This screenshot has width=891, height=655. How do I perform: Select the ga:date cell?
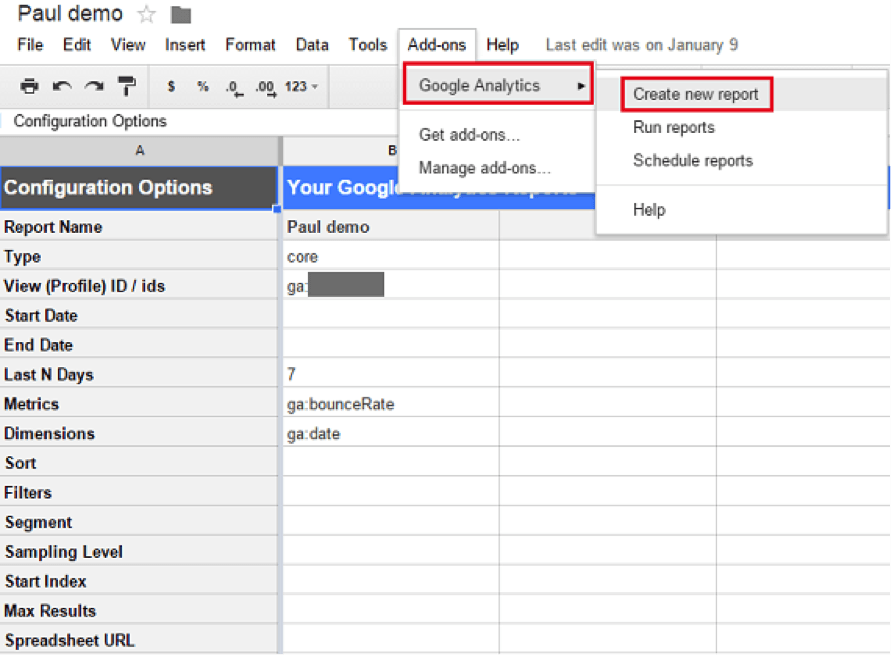pyautogui.click(x=391, y=433)
